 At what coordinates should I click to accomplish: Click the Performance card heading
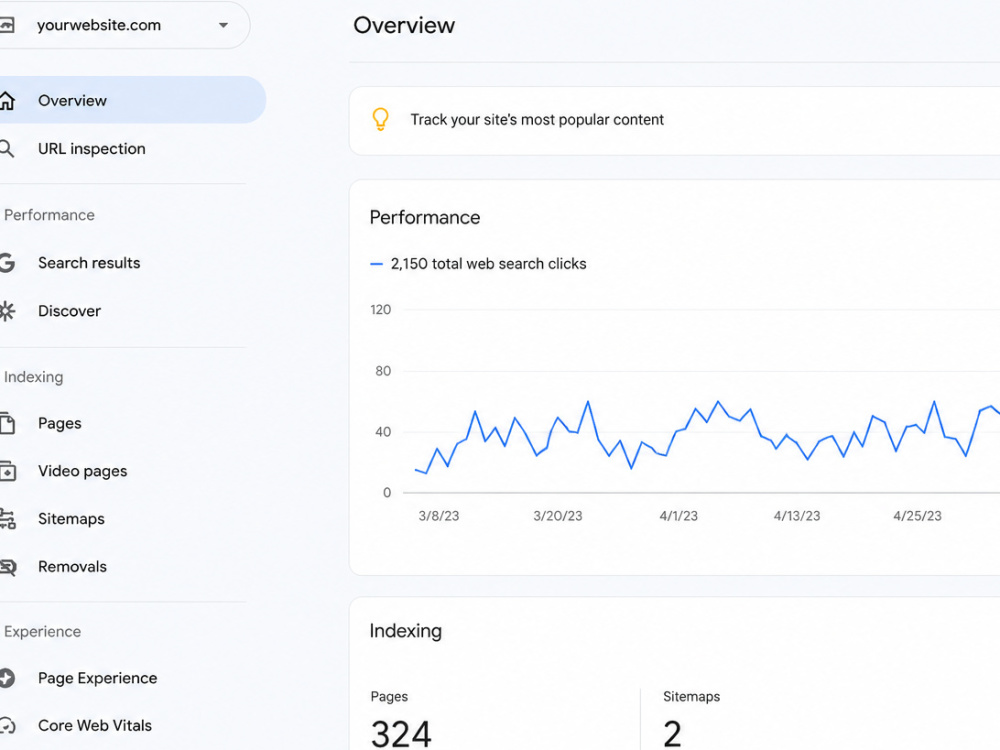[425, 217]
